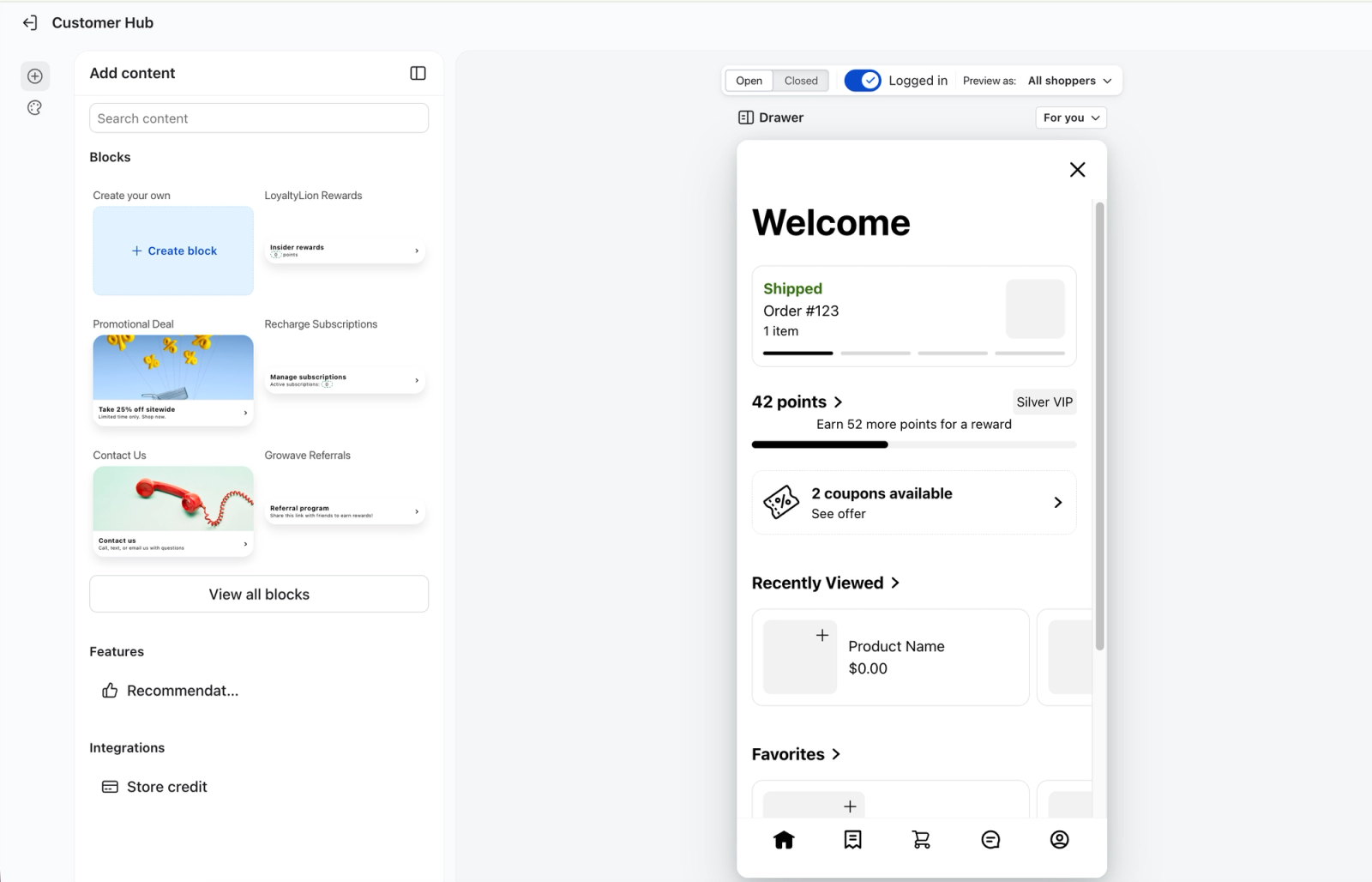The height and width of the screenshot is (882, 1372).
Task: Click the Drawer layout icon
Action: [x=745, y=118]
